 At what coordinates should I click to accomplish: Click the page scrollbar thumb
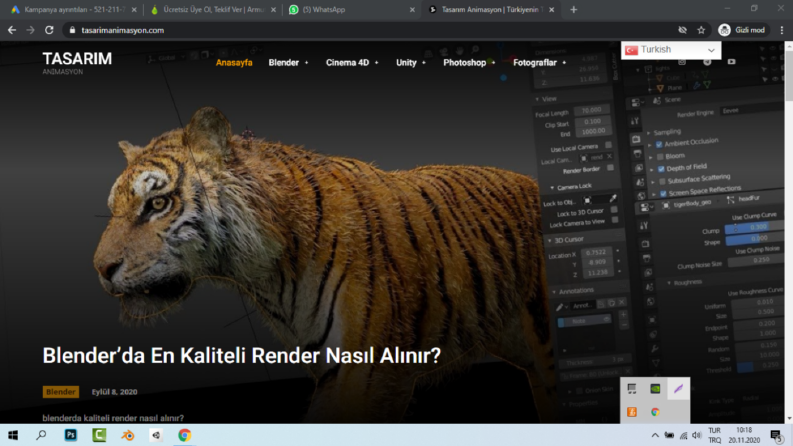coord(789,75)
